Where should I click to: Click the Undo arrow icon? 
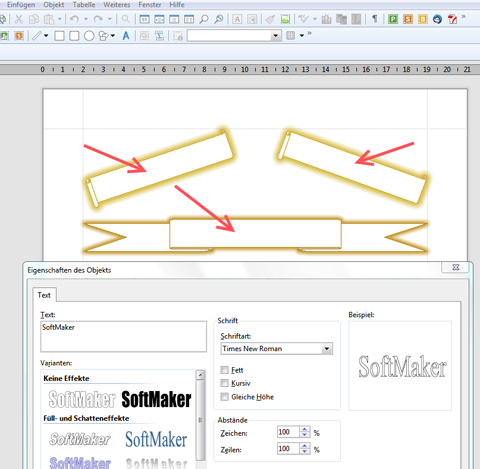pyautogui.click(x=74, y=19)
